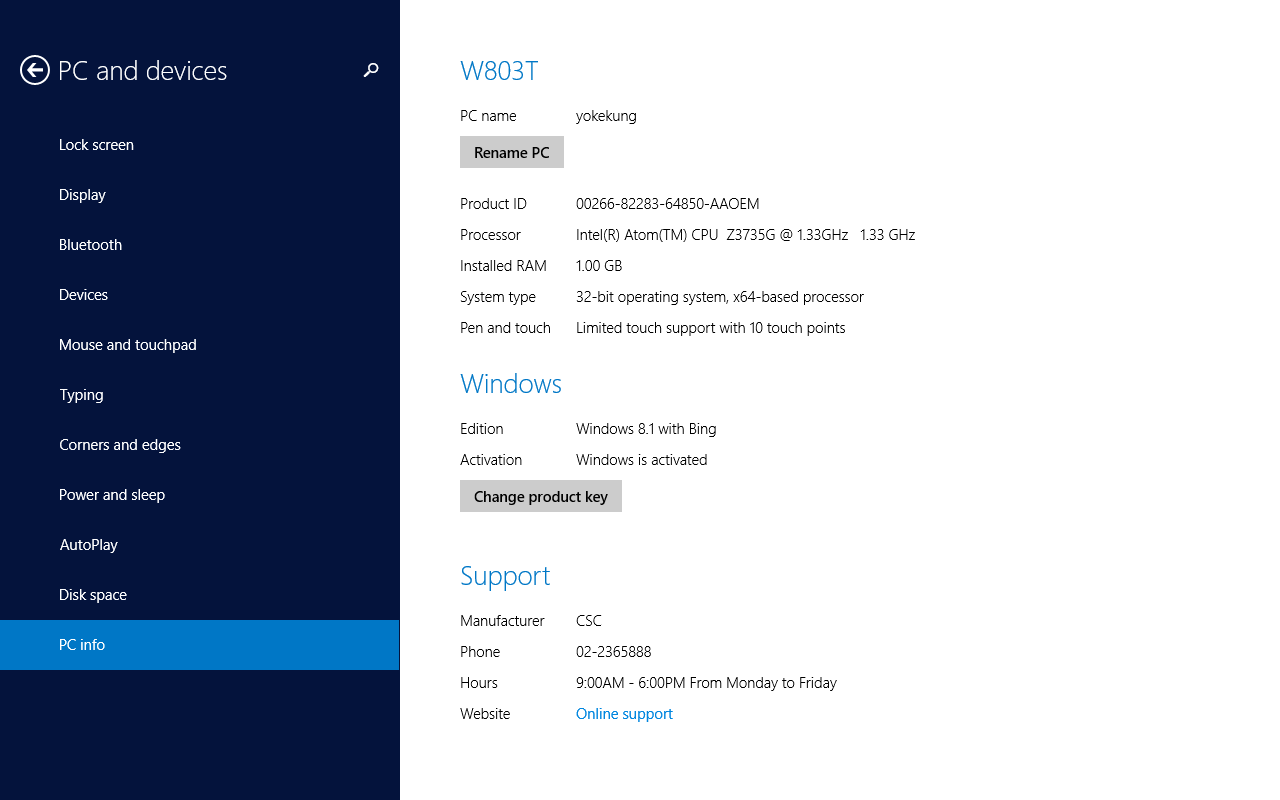
Task: Open search with the magnifier icon
Action: click(x=371, y=70)
